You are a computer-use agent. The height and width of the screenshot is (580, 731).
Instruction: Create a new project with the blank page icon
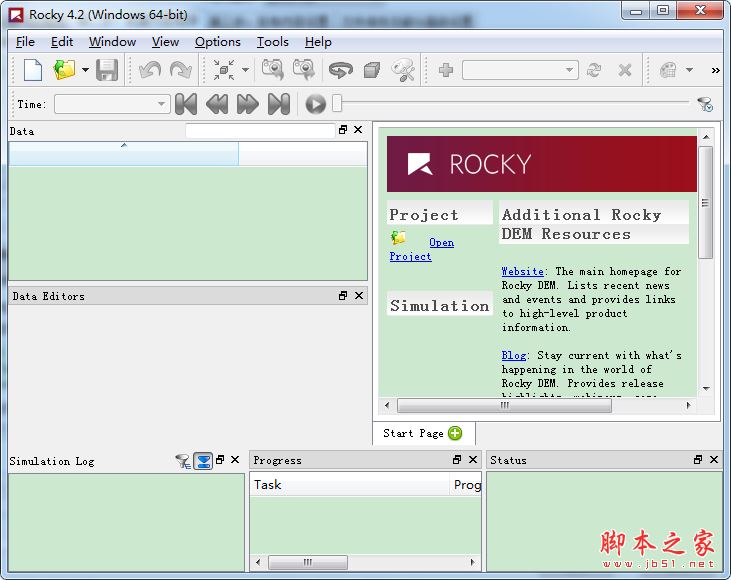pyautogui.click(x=33, y=70)
